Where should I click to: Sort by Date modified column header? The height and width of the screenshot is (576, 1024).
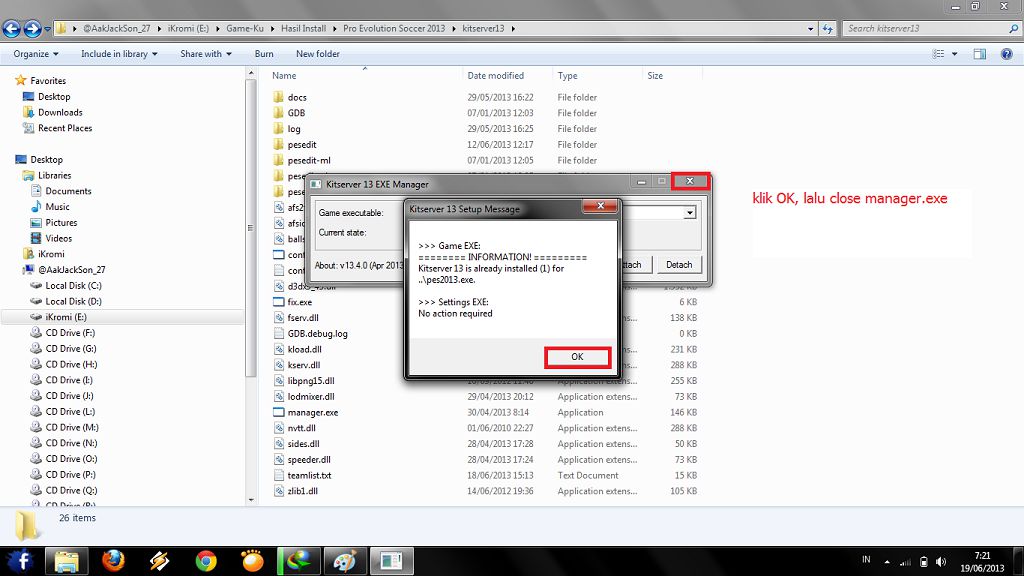pyautogui.click(x=496, y=76)
